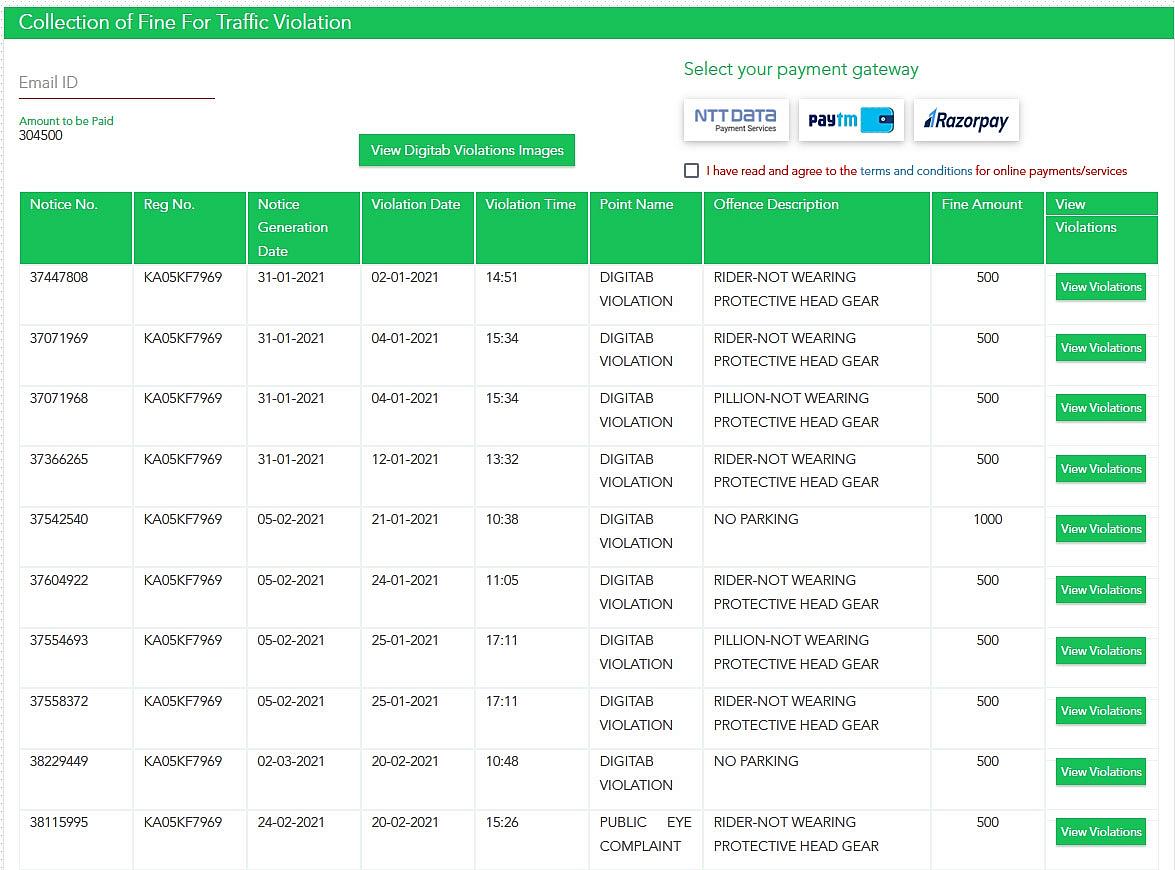View violations for Public Eye complaint 38115995
This screenshot has height=870, width=1175.
point(1101,832)
